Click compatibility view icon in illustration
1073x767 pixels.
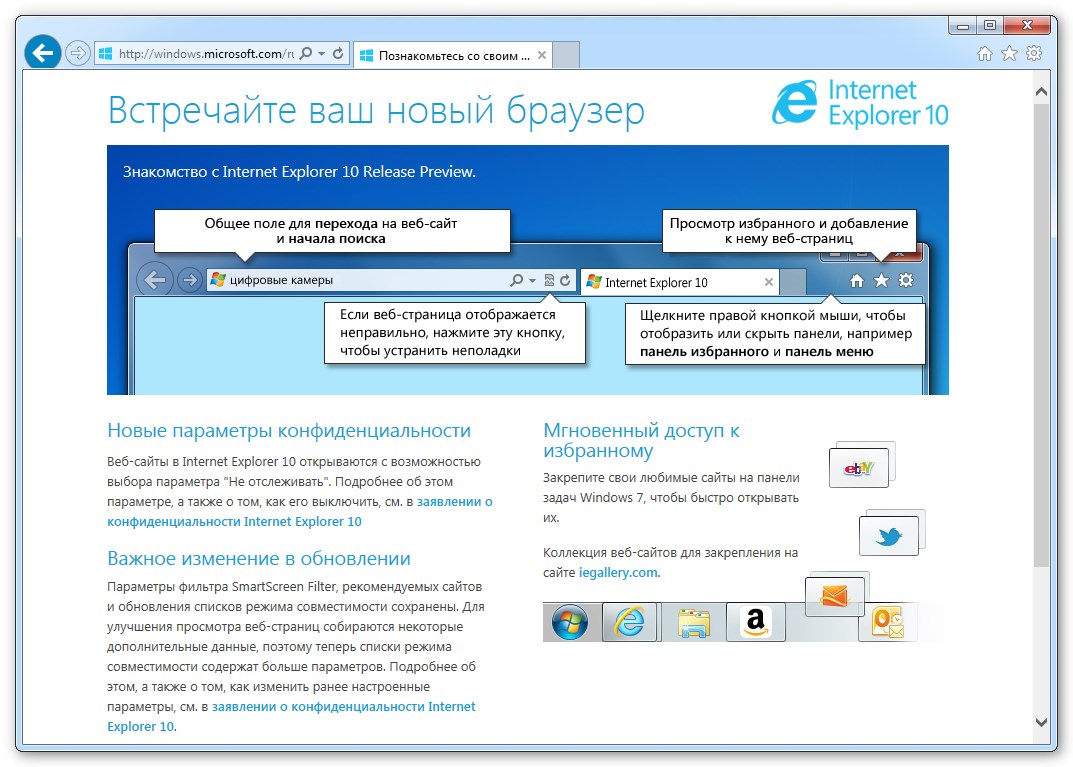click(x=549, y=280)
